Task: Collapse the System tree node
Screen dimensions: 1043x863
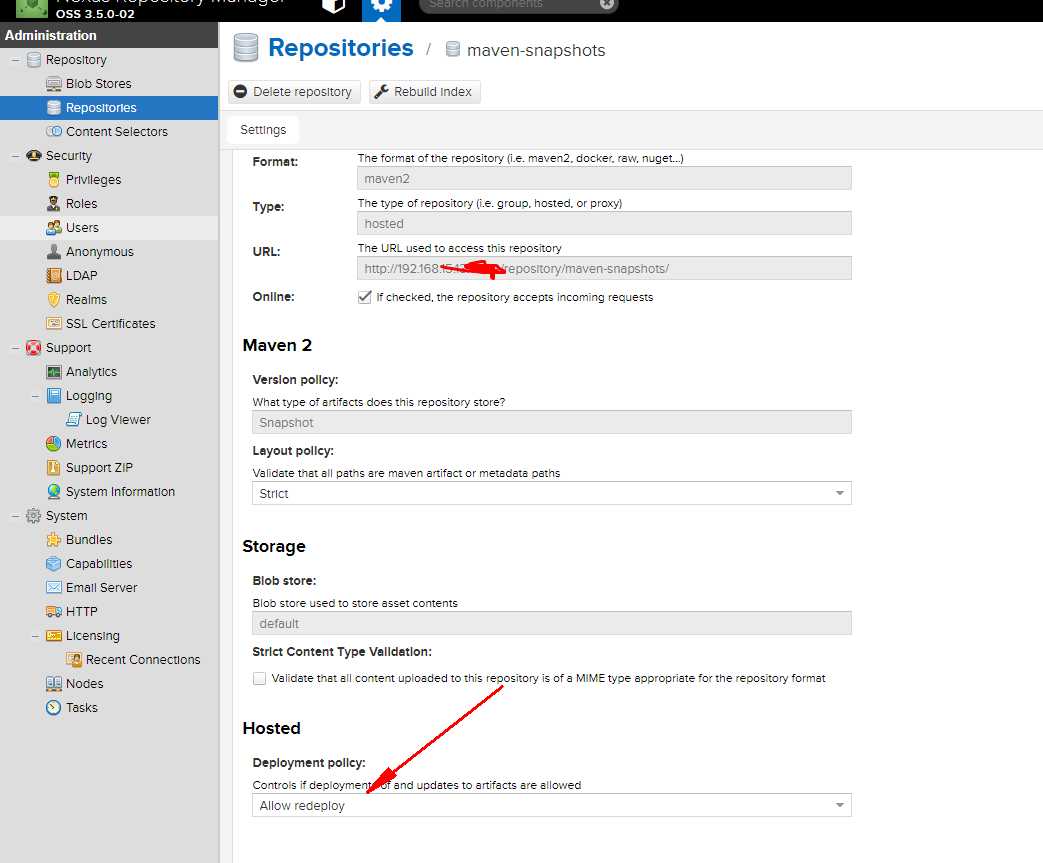Action: (15, 516)
